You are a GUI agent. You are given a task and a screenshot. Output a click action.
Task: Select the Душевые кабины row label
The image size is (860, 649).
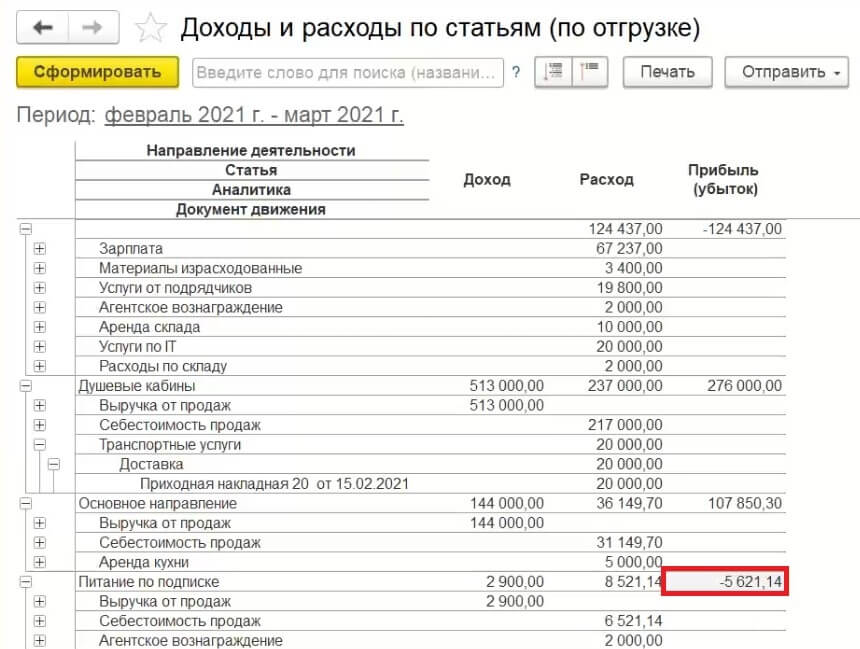(x=137, y=386)
